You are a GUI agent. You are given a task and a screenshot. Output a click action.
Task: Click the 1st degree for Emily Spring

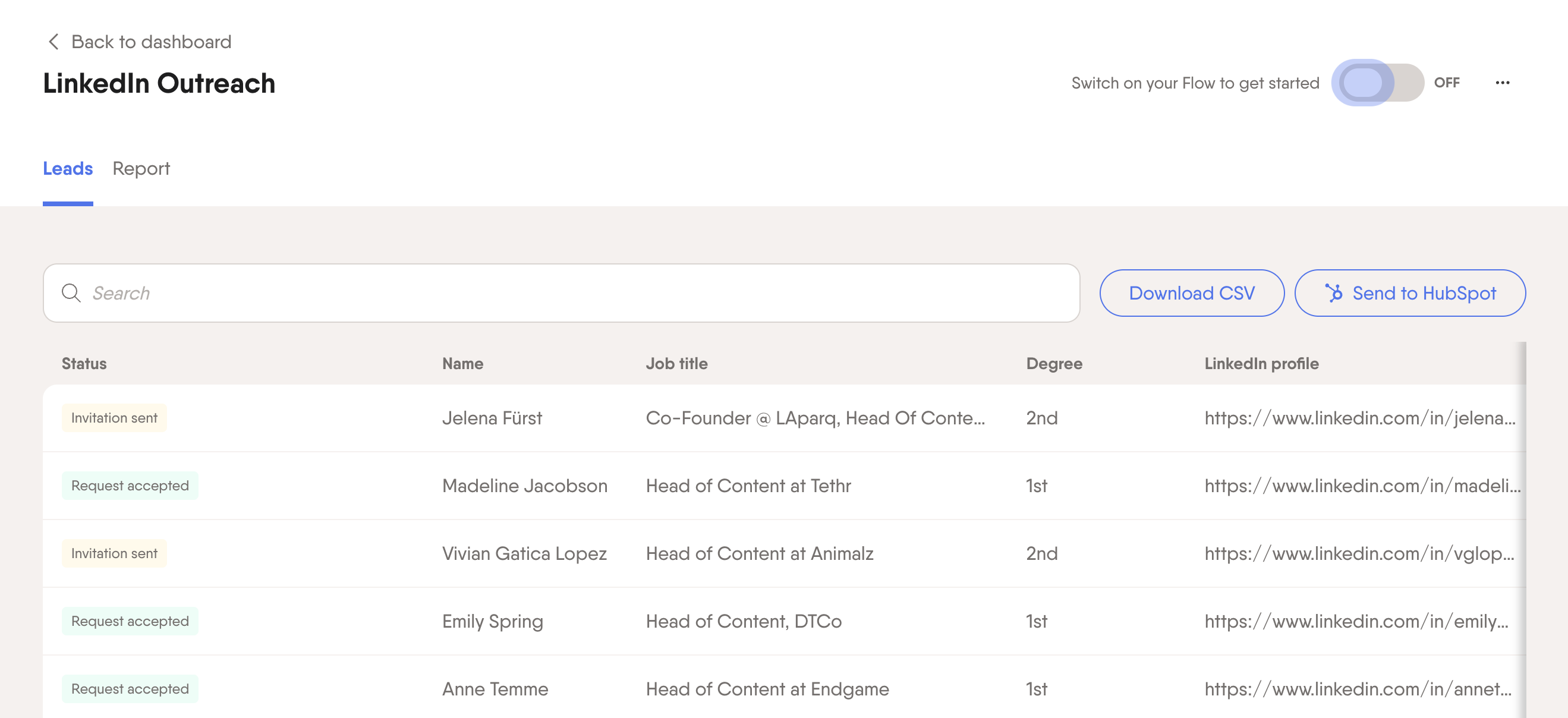1036,621
